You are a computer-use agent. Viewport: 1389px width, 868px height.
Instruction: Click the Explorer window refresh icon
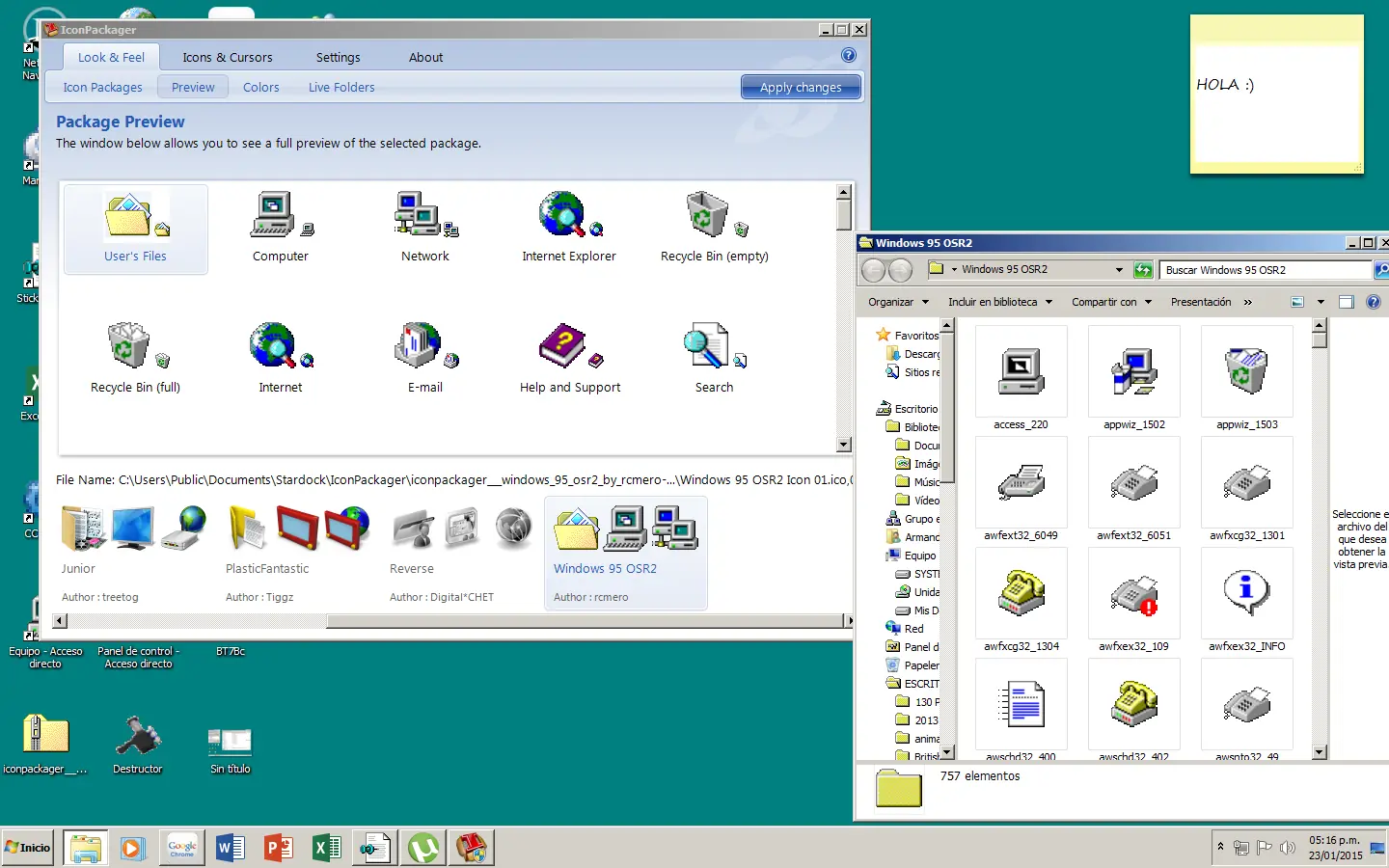point(1143,270)
